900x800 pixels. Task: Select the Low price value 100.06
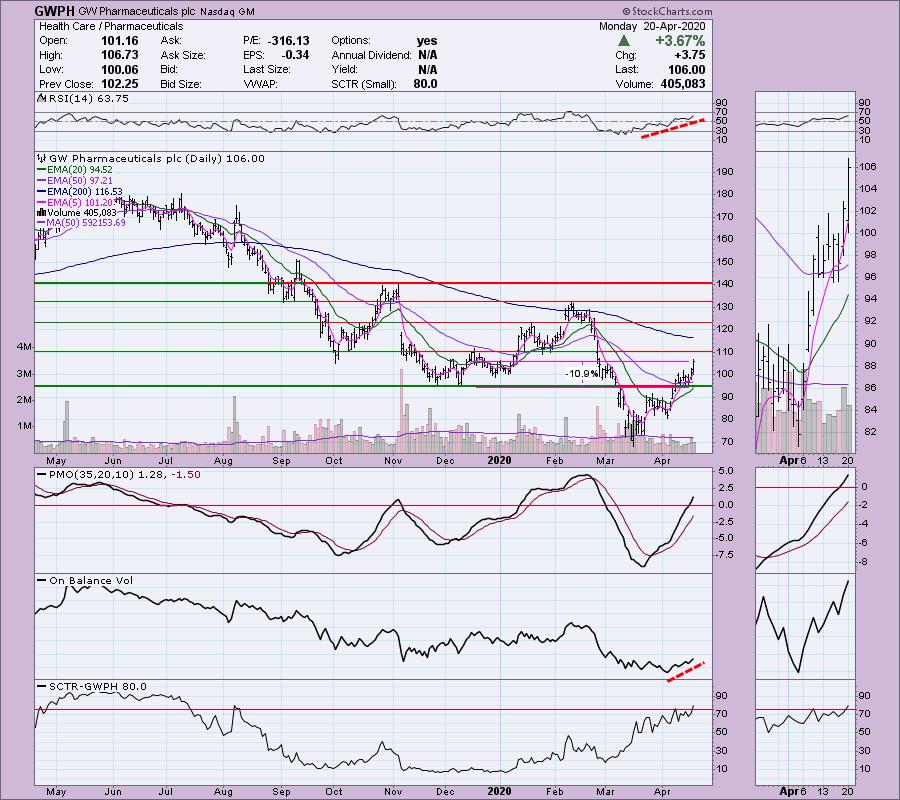pyautogui.click(x=120, y=69)
